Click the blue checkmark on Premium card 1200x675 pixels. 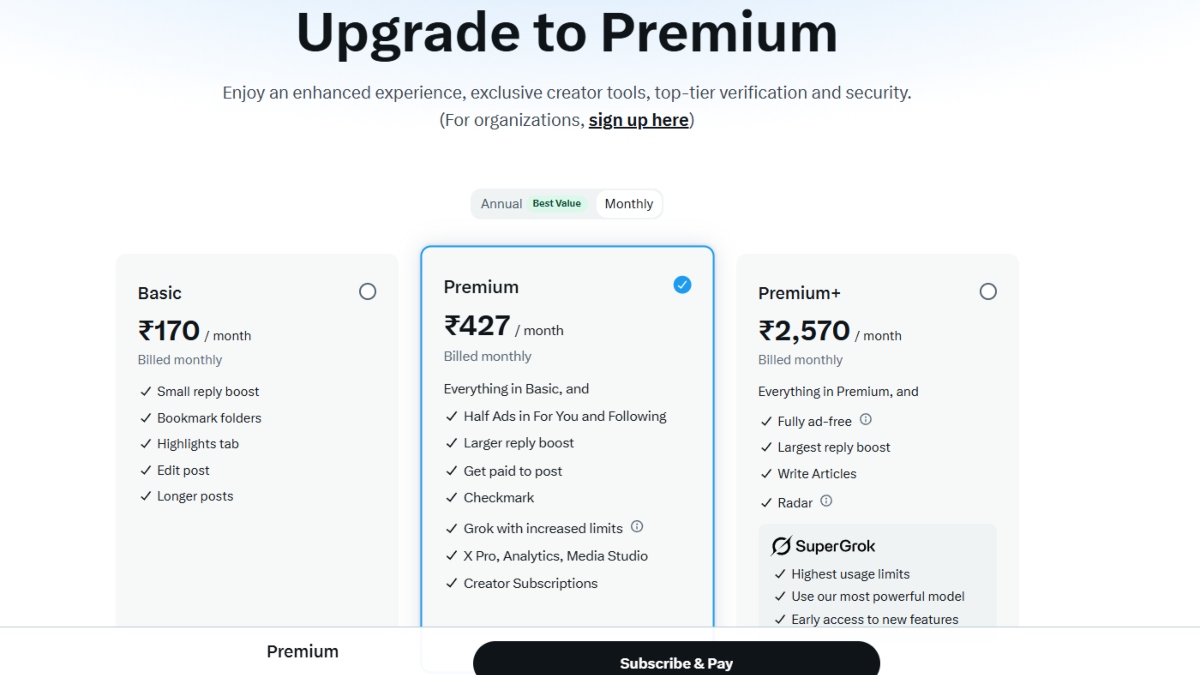[682, 284]
